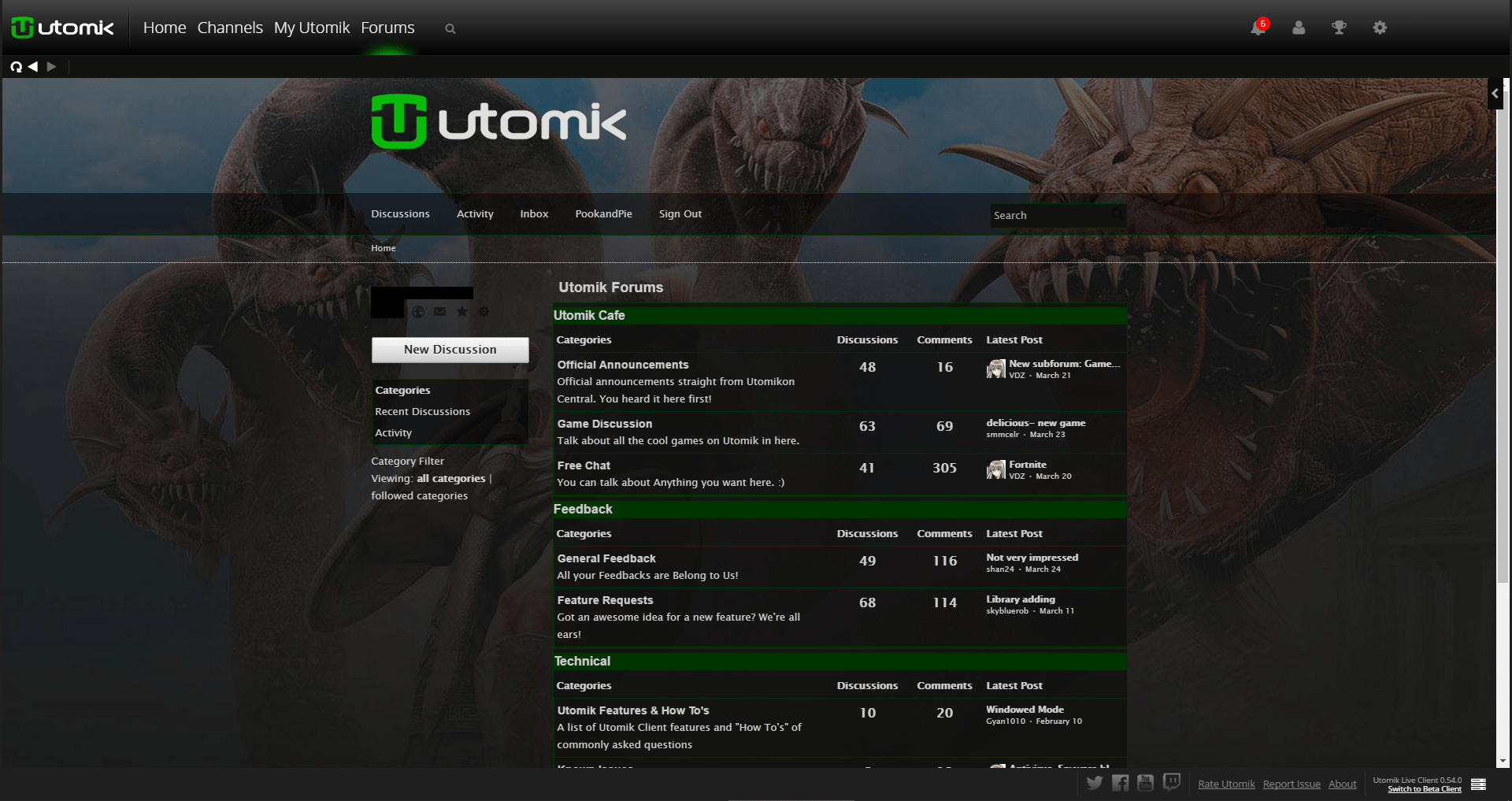The width and height of the screenshot is (1512, 801).
Task: Open Official Announcements category
Action: coord(623,365)
